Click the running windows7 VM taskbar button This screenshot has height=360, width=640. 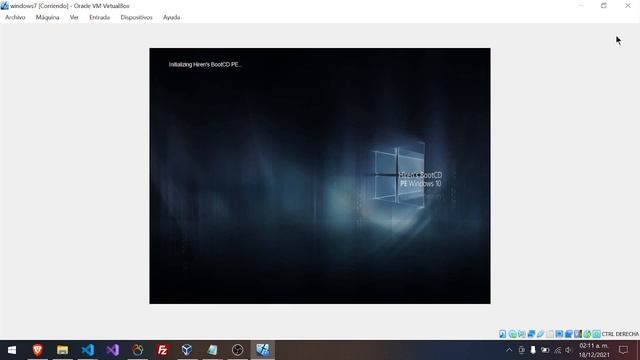click(262, 350)
